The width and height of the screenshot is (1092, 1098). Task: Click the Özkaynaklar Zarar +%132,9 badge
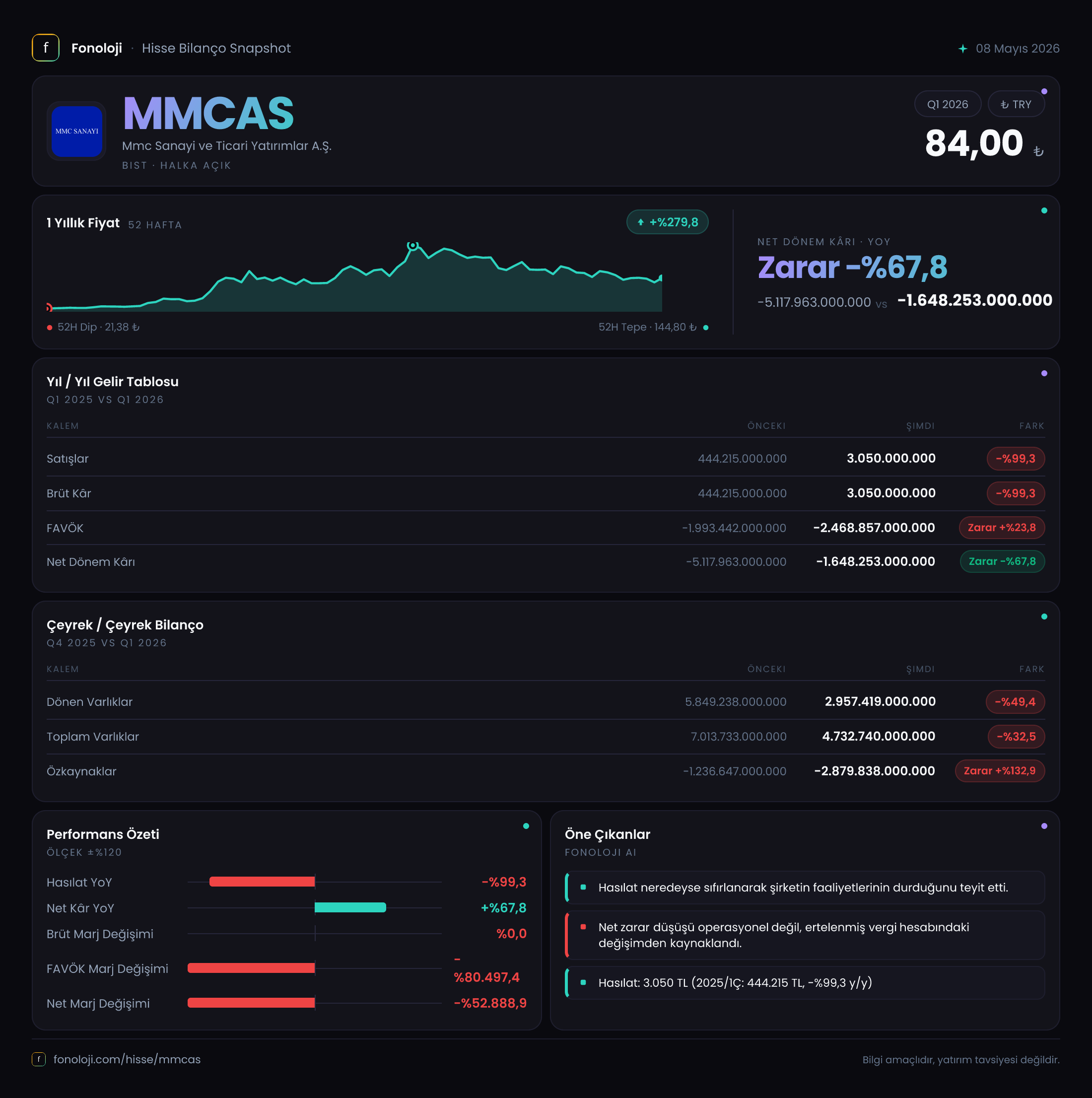(999, 771)
